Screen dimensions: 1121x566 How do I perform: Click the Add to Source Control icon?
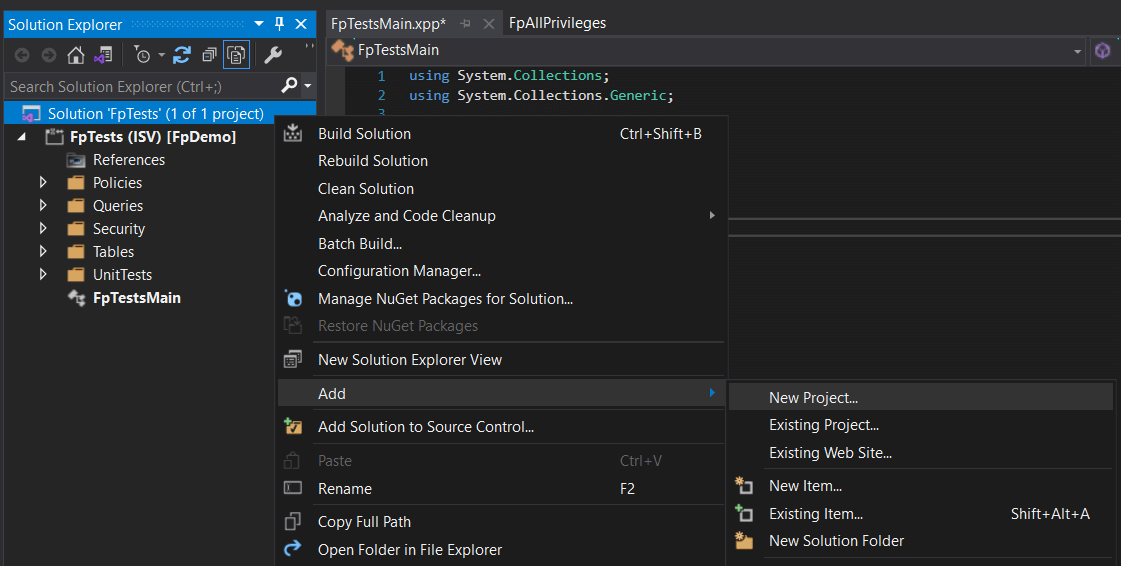293,426
